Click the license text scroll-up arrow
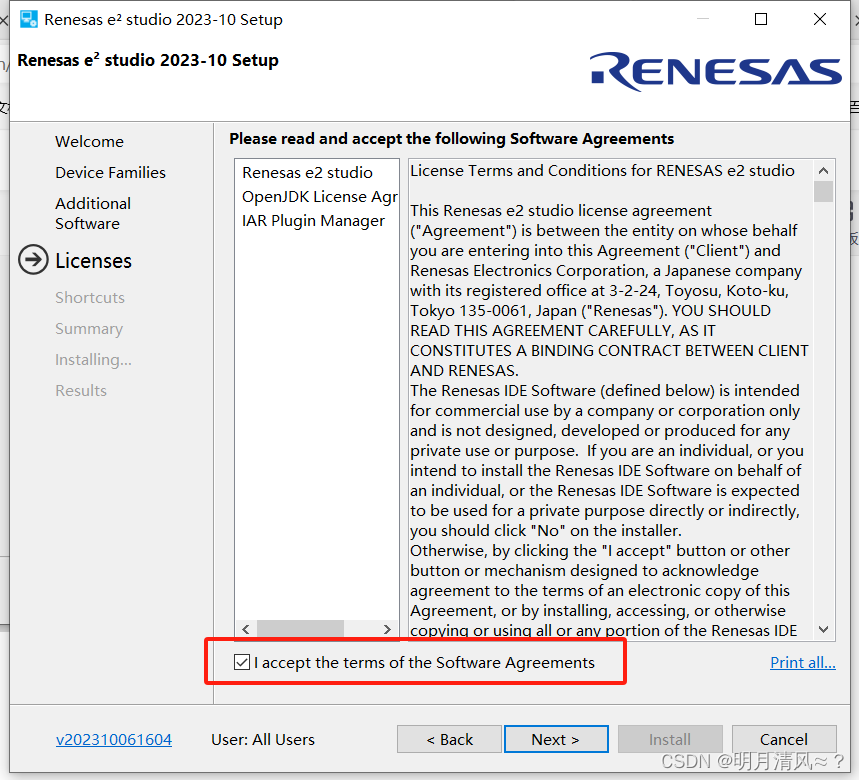 click(823, 170)
